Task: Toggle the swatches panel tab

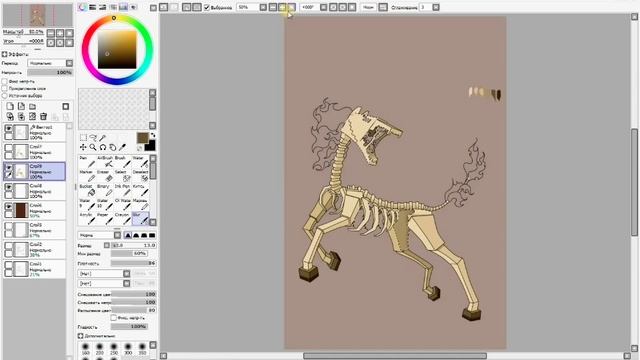Action: (x=123, y=7)
